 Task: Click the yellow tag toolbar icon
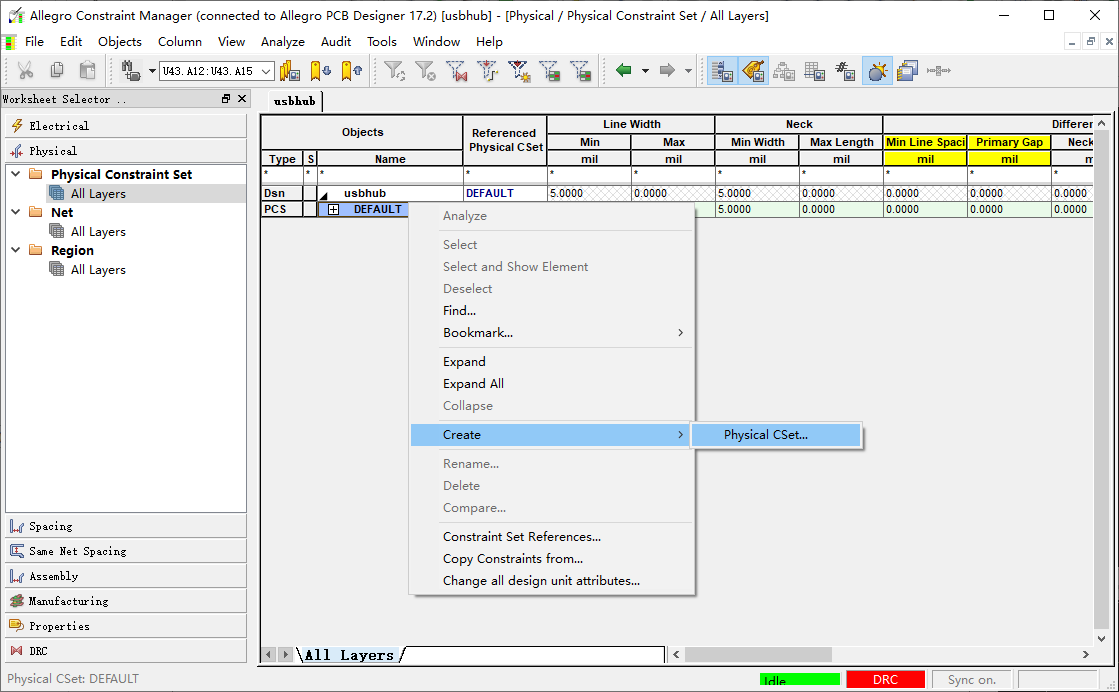coord(754,71)
